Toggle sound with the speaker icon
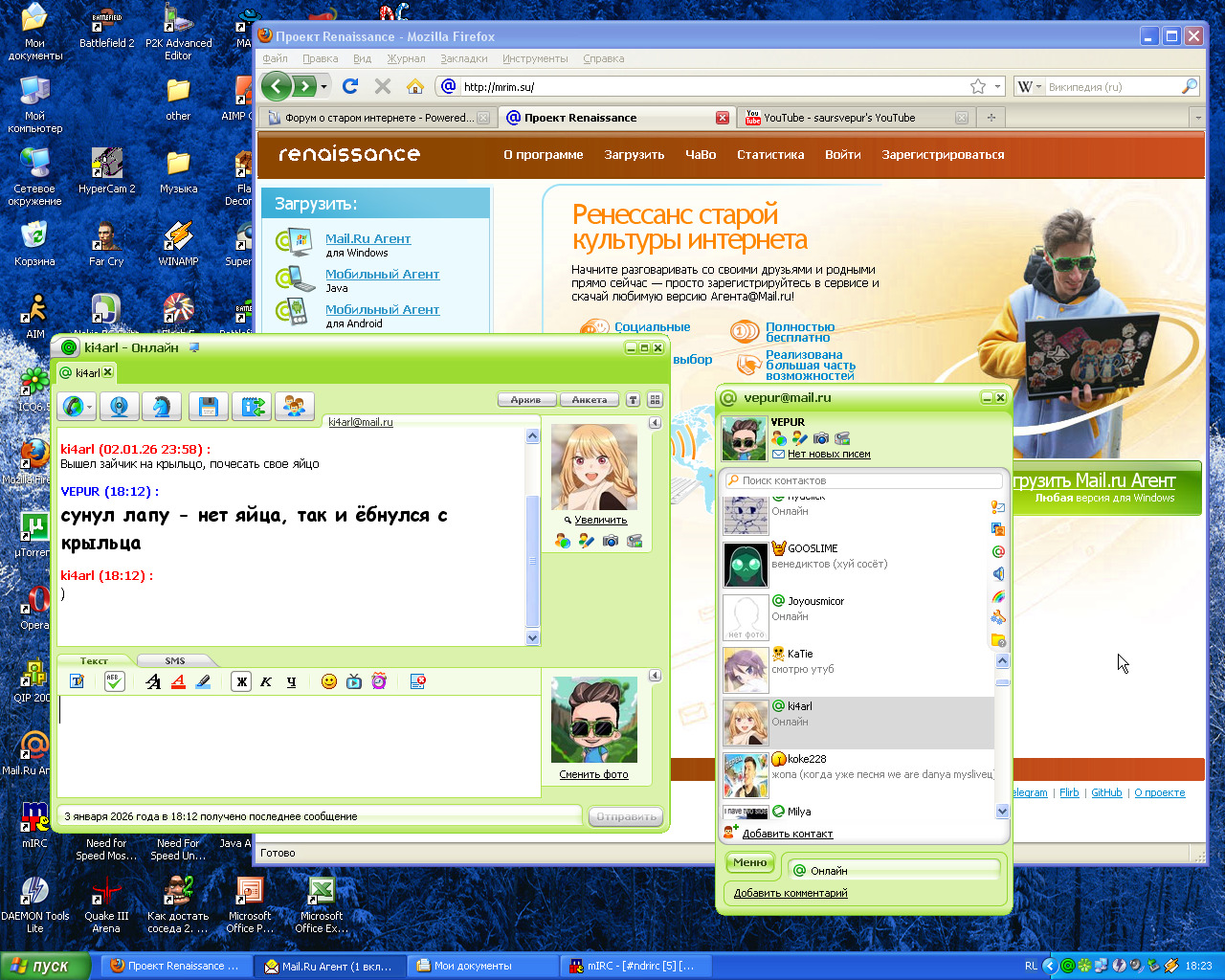The image size is (1225, 980). (x=998, y=574)
